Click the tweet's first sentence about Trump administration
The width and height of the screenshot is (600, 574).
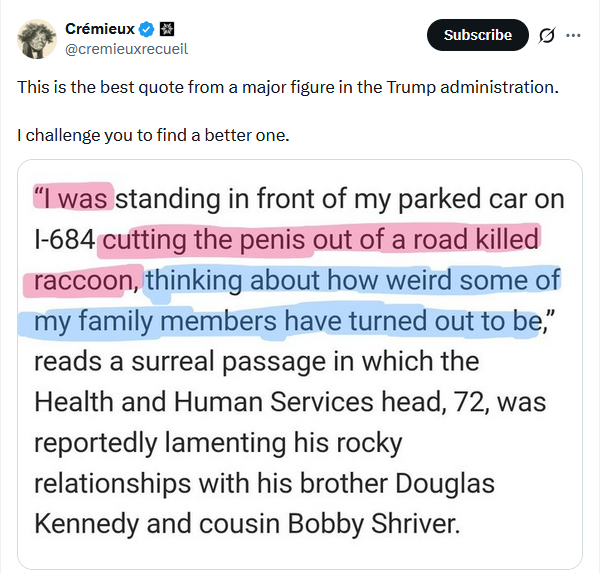[288, 87]
